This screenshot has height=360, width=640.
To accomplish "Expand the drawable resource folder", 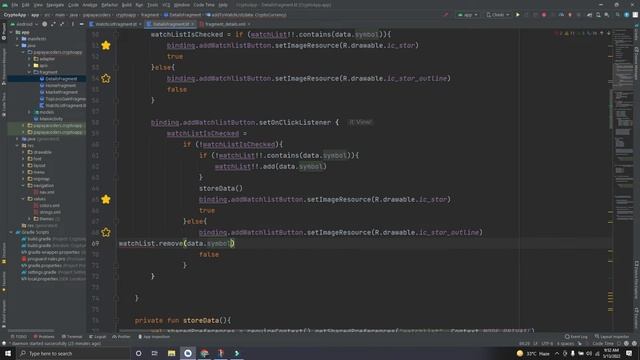I will (23, 152).
